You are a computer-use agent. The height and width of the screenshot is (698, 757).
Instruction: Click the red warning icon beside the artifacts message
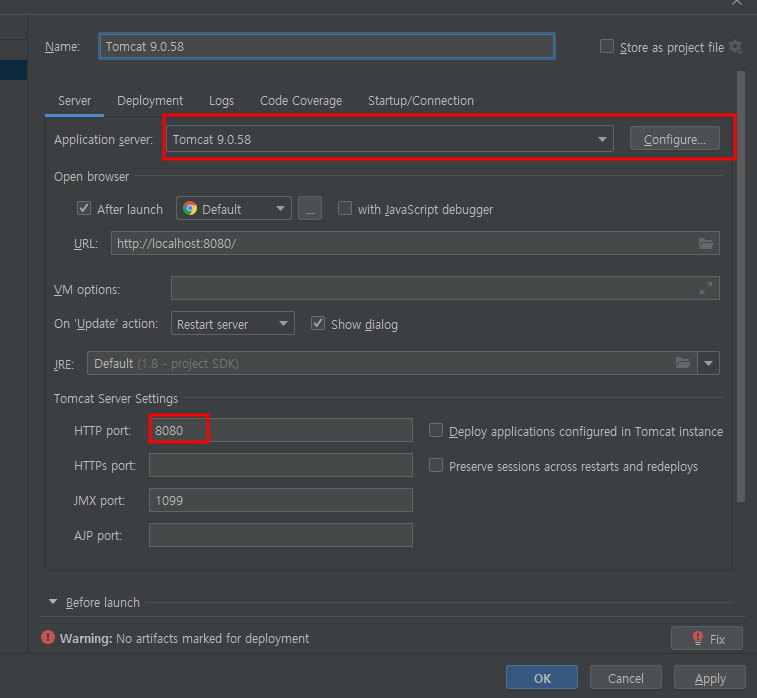[x=48, y=638]
